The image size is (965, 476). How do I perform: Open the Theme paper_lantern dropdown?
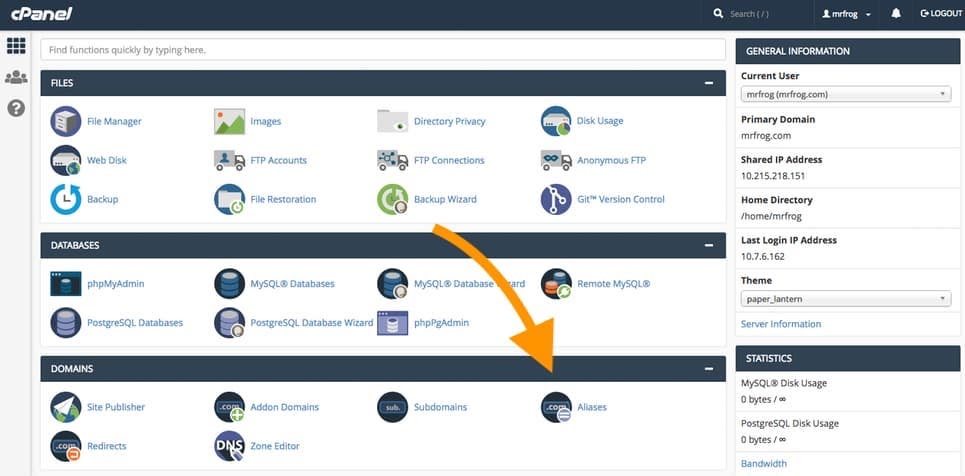(x=846, y=299)
